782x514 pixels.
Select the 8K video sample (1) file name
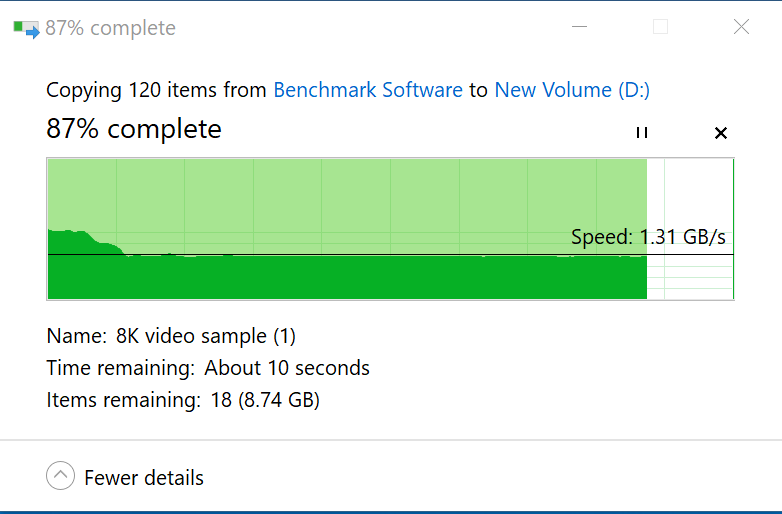point(206,336)
